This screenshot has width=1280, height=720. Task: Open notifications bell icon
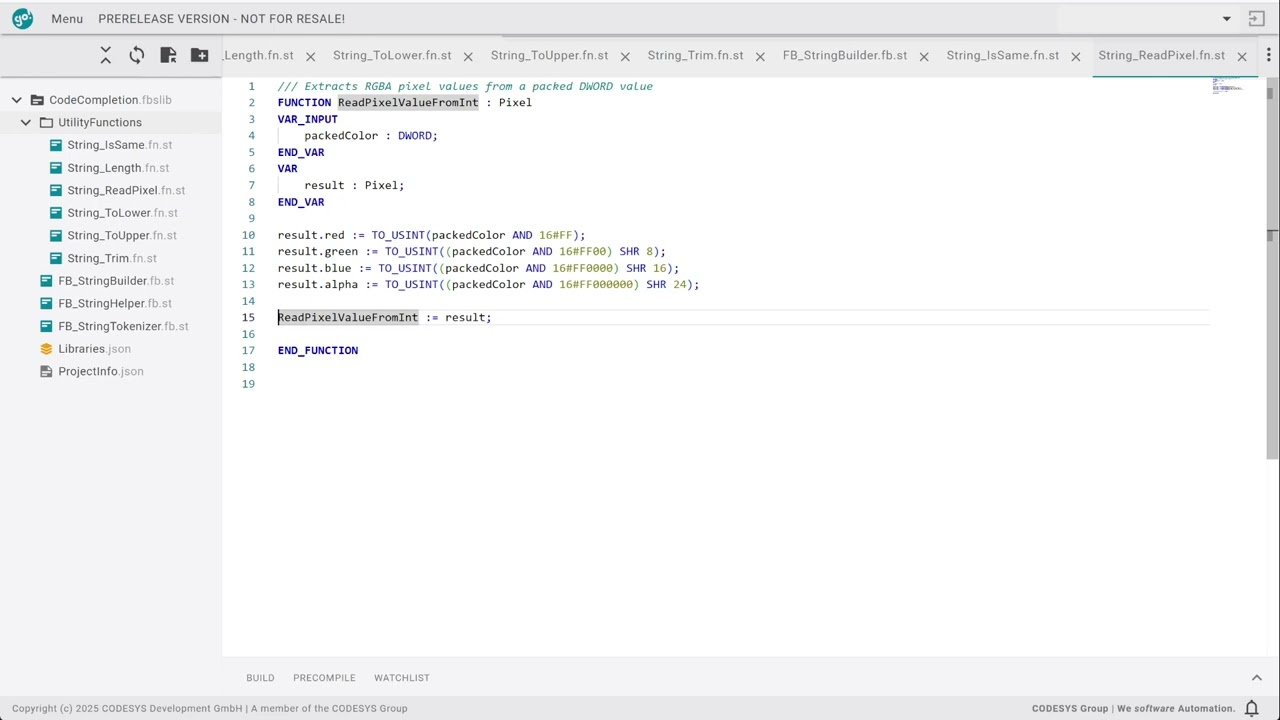(x=1252, y=708)
